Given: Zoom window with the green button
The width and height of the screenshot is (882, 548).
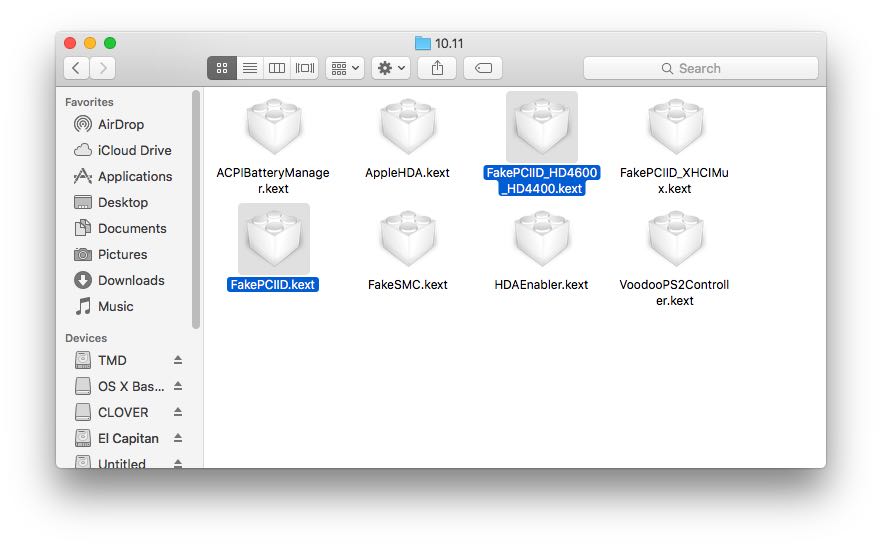Looking at the screenshot, I should 110,43.
